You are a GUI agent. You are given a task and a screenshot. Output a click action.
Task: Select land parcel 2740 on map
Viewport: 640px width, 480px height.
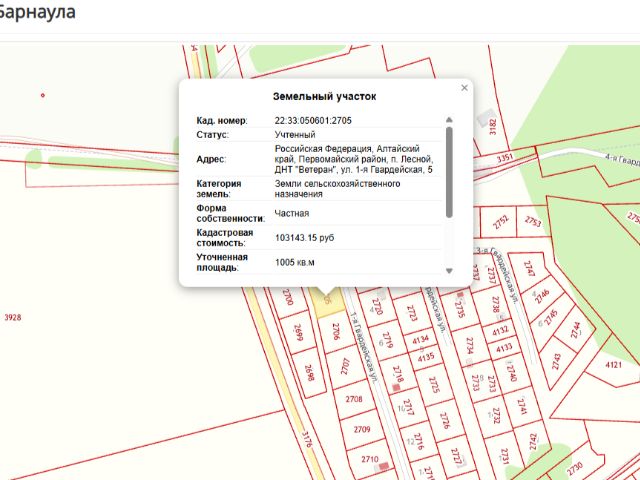pyautogui.click(x=512, y=372)
